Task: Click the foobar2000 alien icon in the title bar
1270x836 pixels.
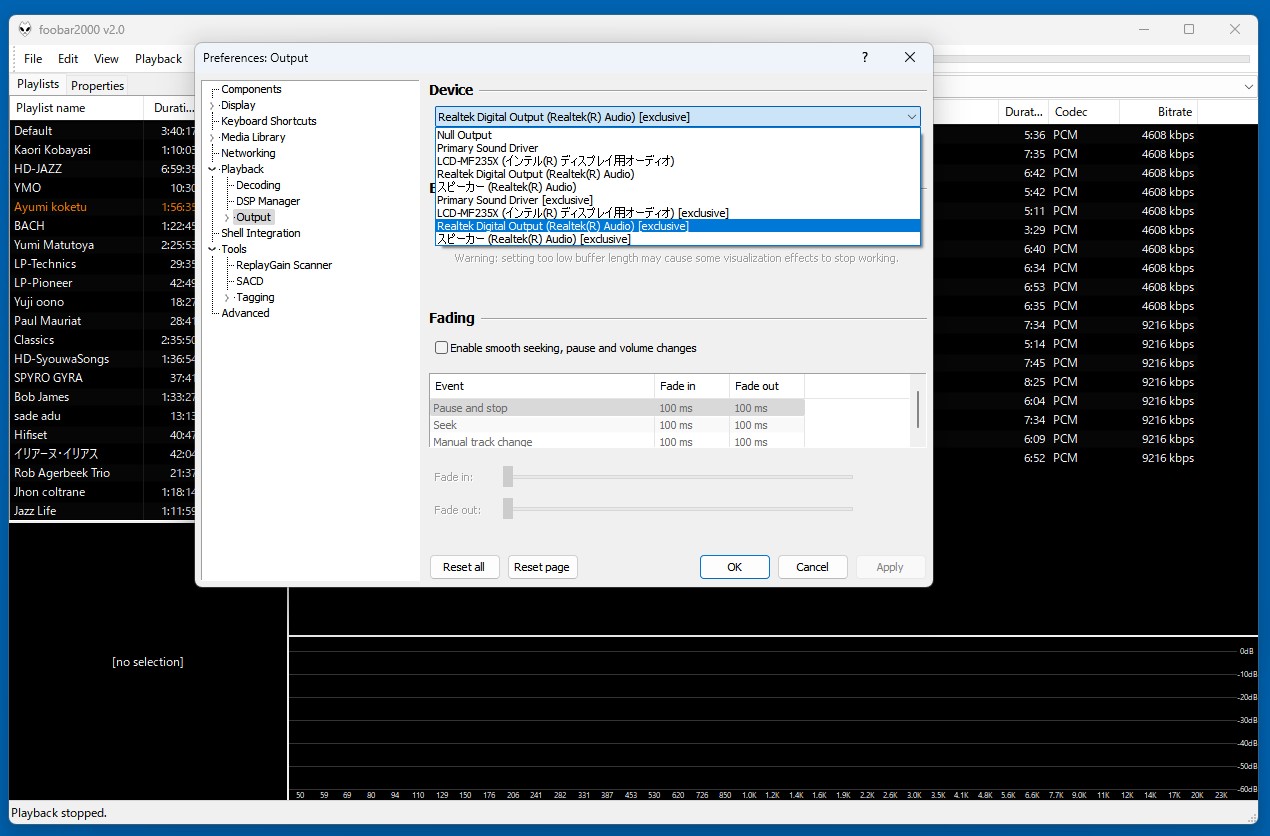Action: click(x=25, y=29)
